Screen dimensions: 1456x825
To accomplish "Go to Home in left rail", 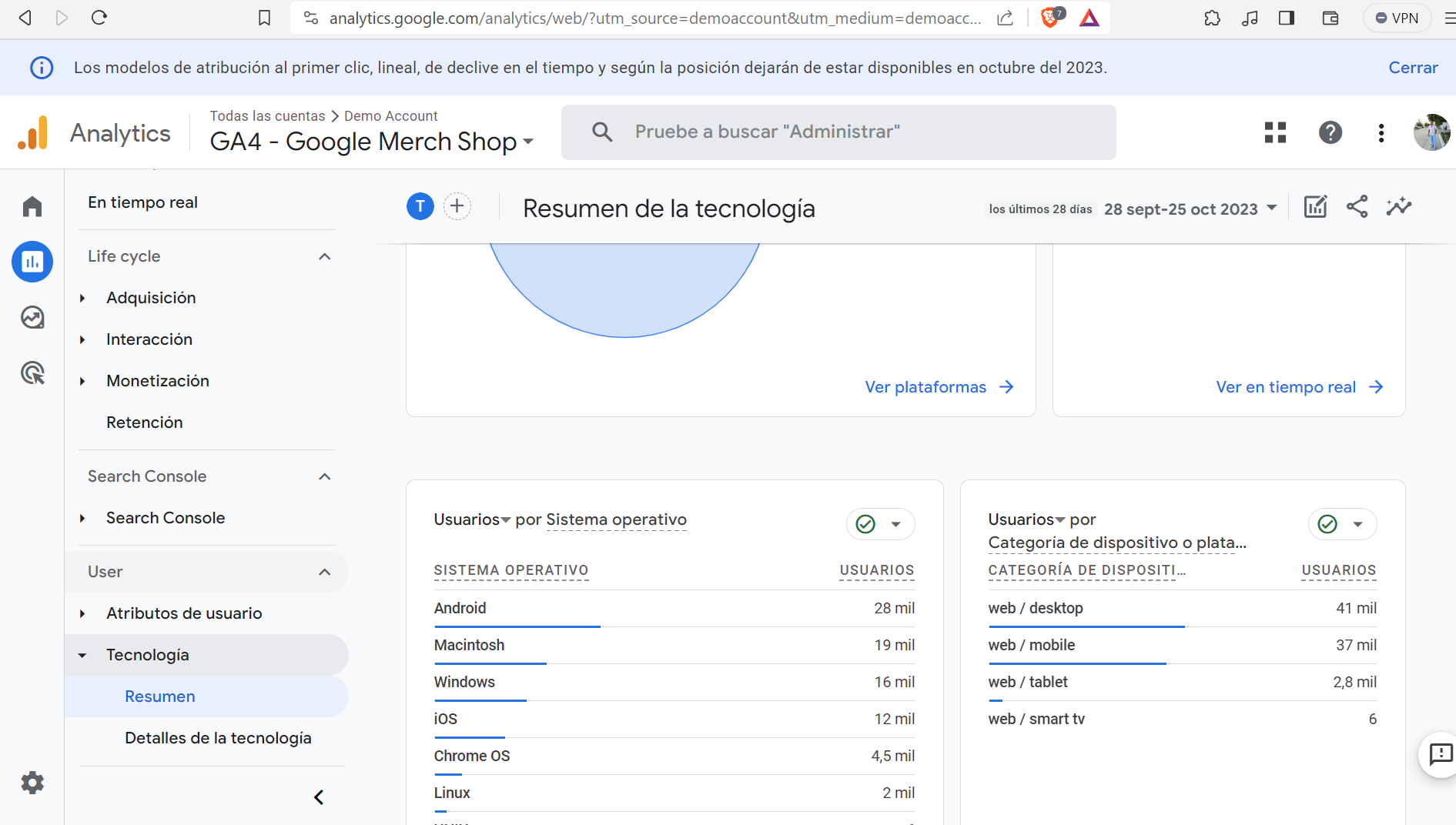I will click(x=32, y=206).
